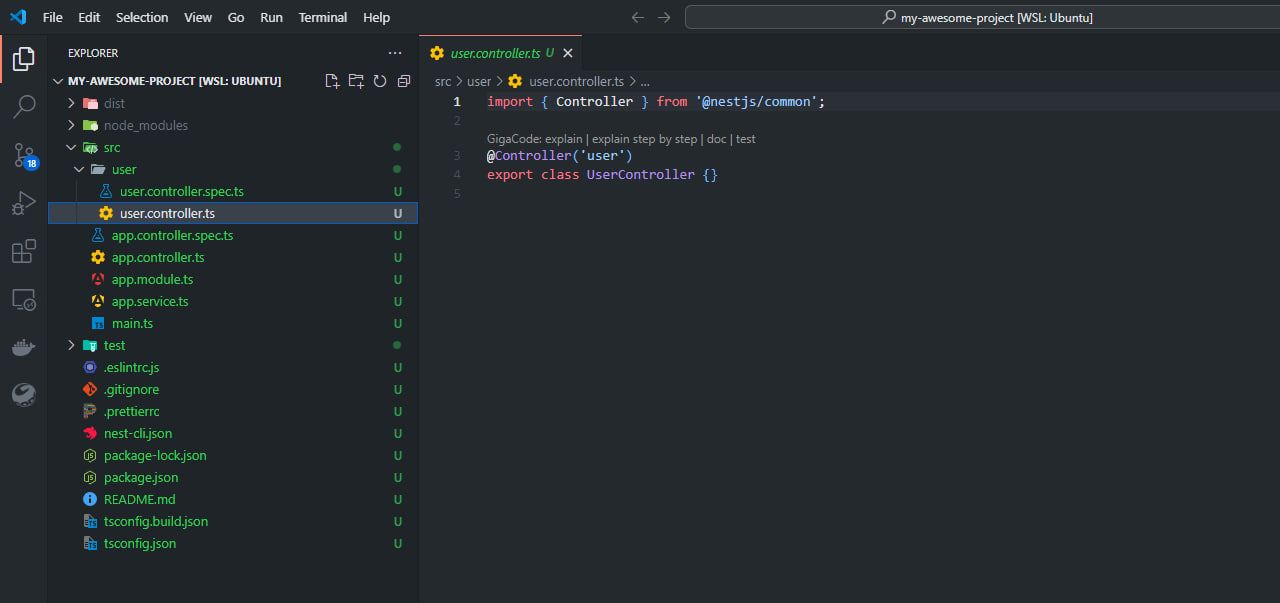Click New File icon in explorer header
This screenshot has height=603, width=1280.
point(332,81)
